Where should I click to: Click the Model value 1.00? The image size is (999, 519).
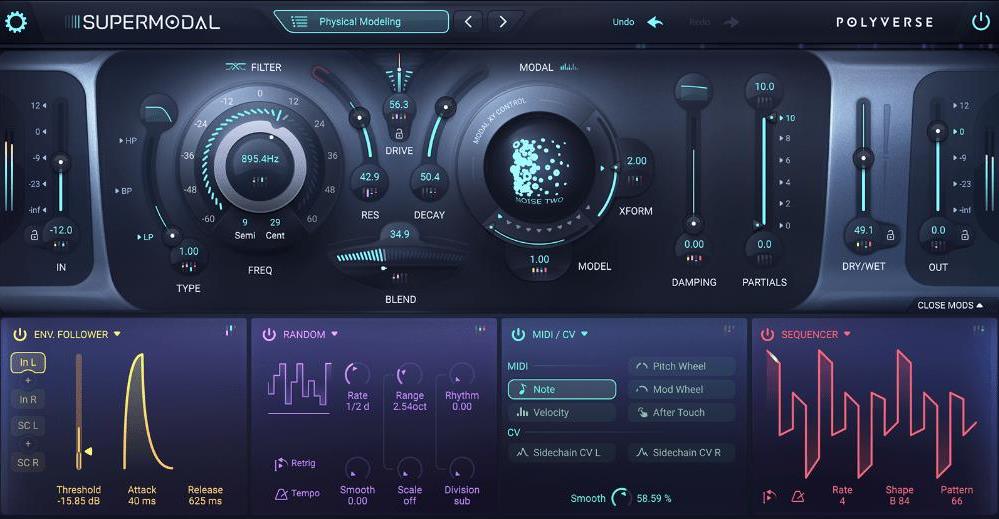540,259
